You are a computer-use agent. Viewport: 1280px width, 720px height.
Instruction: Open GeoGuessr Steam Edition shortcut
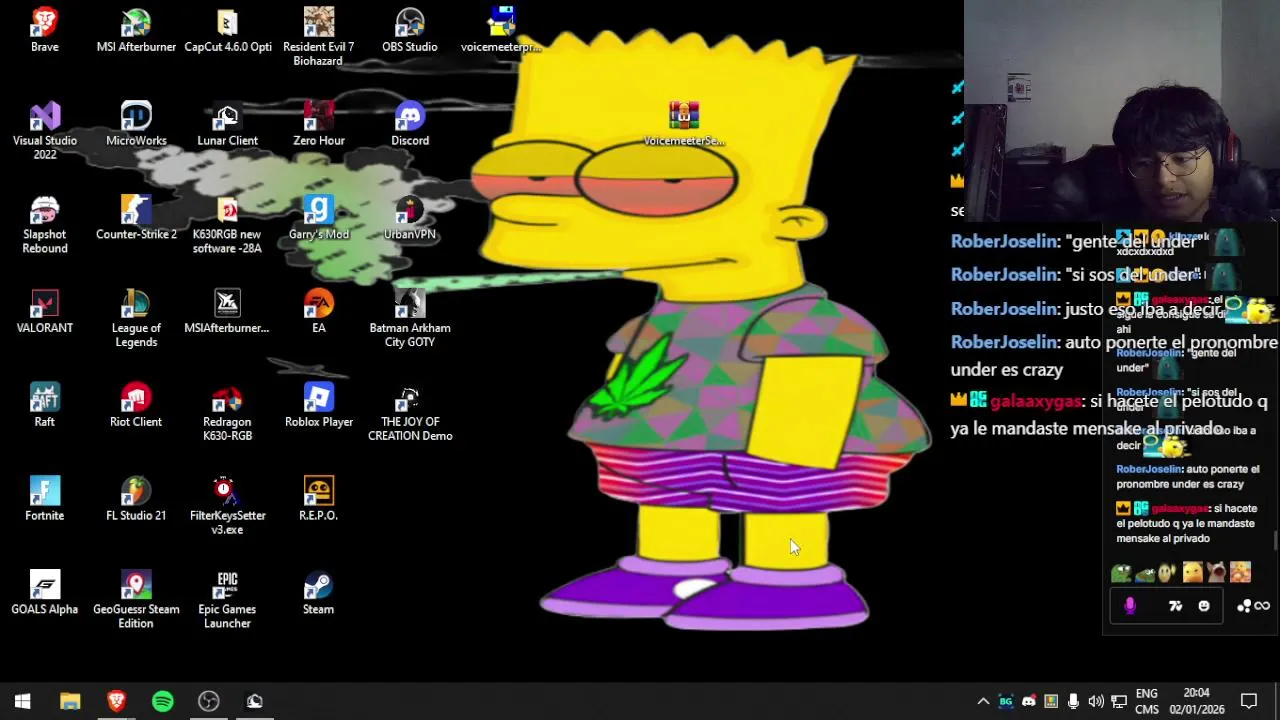136,599
